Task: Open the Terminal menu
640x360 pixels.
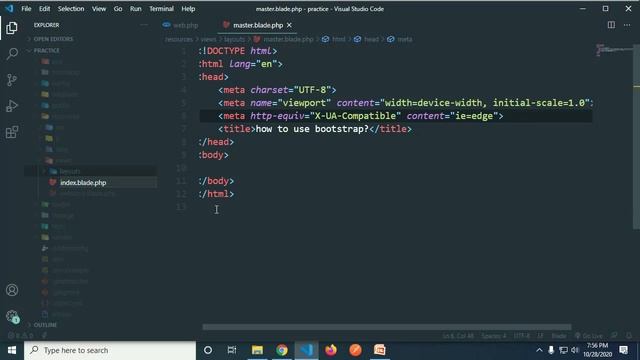Action: [x=161, y=9]
